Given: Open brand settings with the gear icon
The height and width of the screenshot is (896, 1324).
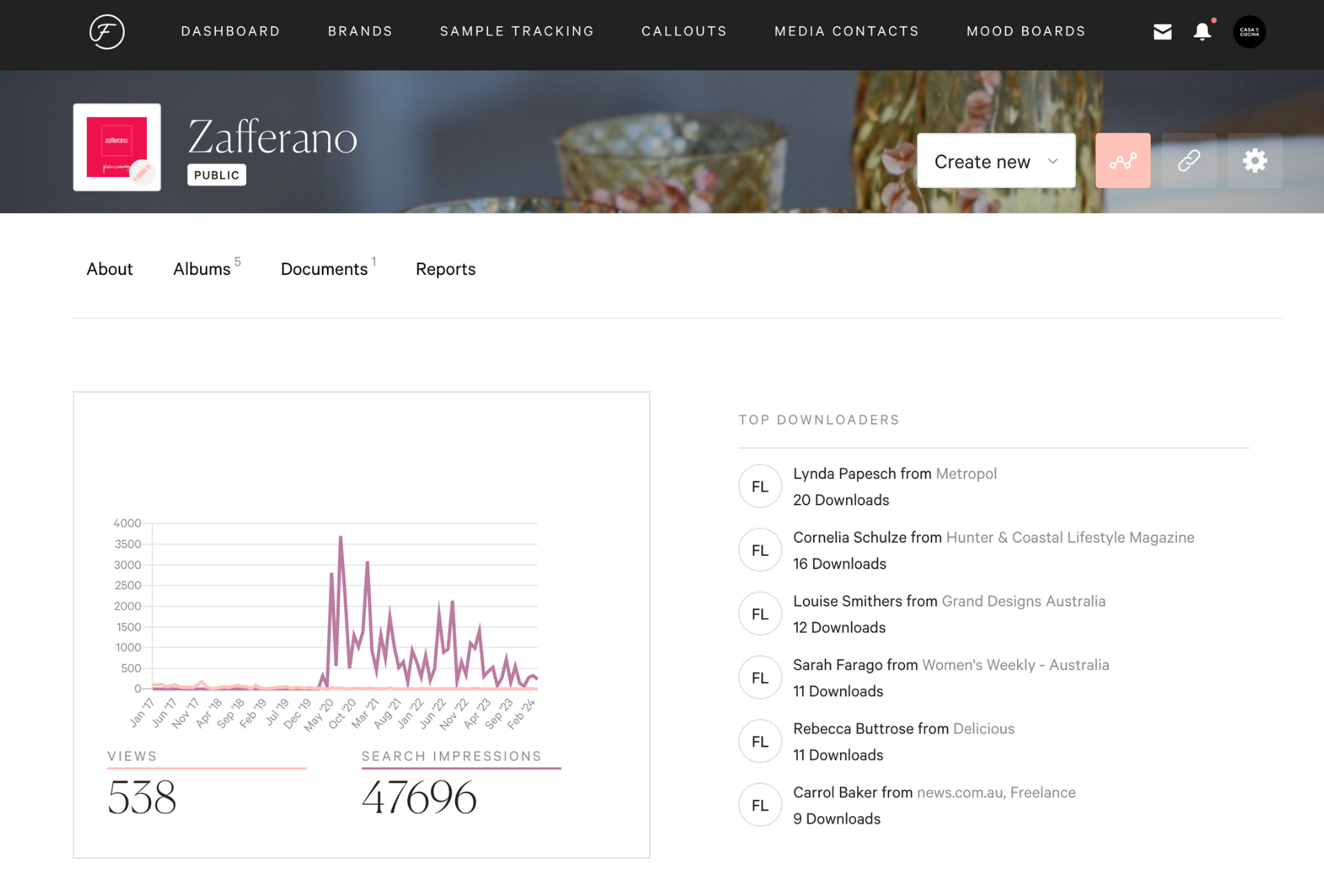Looking at the screenshot, I should click(1255, 161).
